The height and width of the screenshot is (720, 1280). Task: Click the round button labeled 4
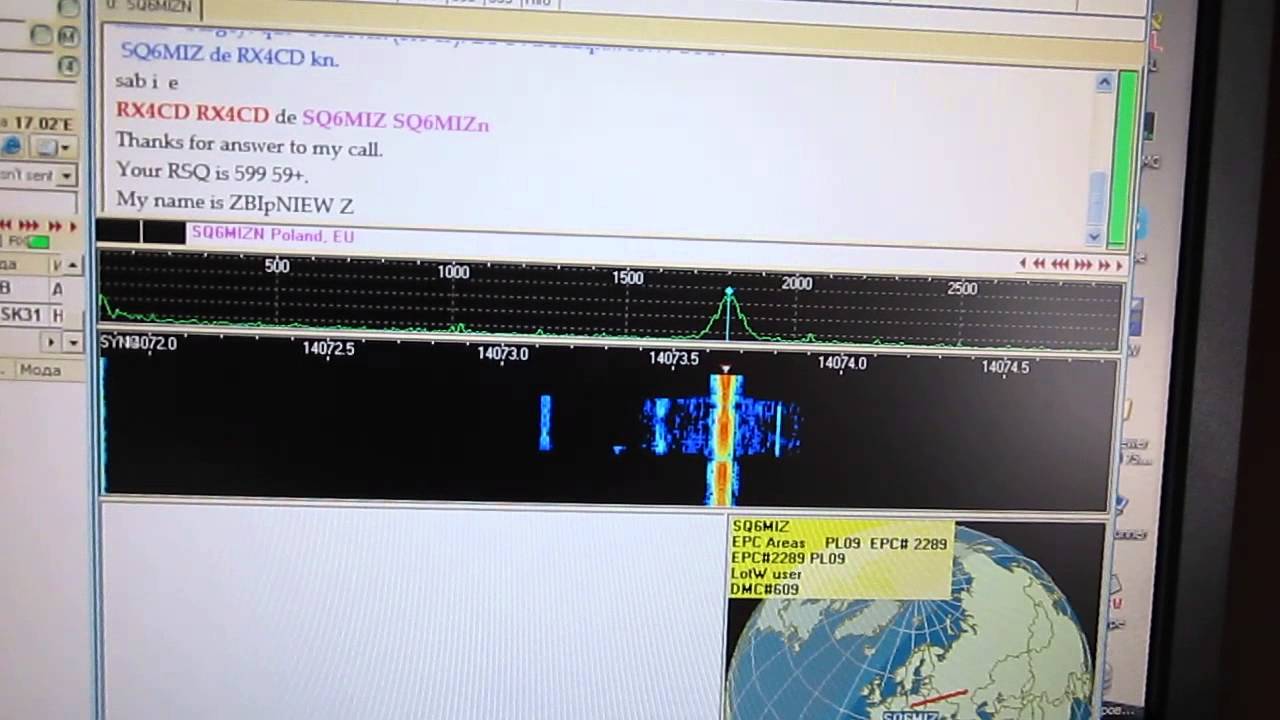69,66
